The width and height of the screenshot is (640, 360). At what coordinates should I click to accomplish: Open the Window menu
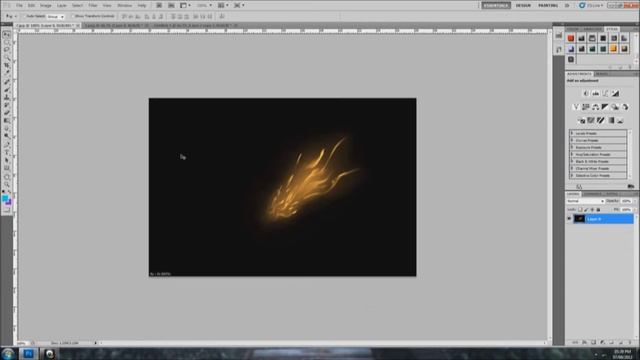click(x=124, y=6)
